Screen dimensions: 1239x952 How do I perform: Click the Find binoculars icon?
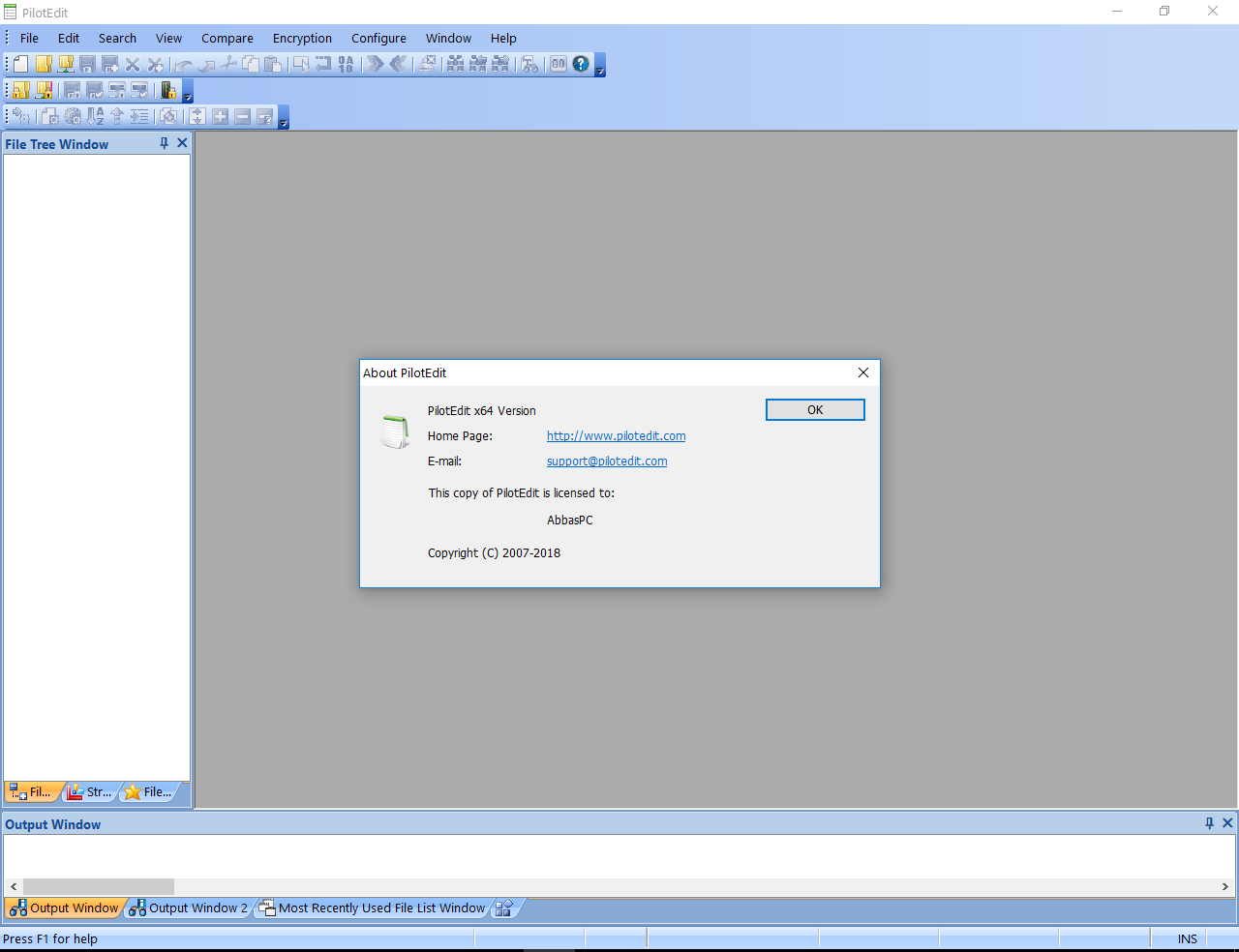coord(455,64)
